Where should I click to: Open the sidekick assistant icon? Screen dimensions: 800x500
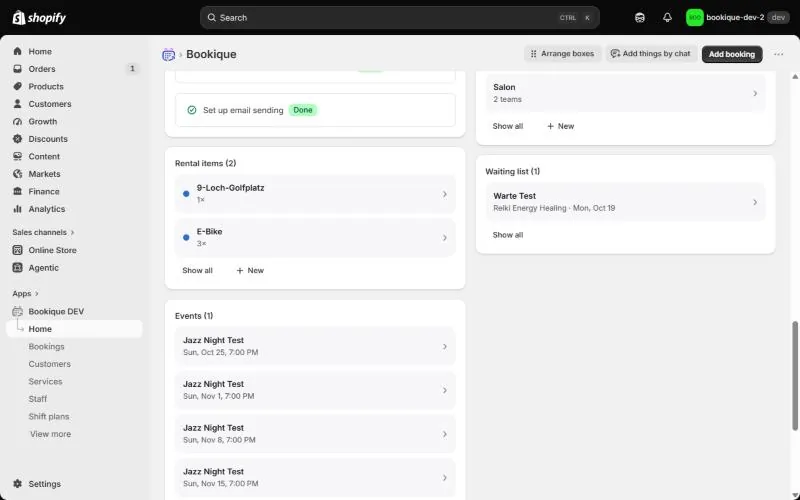pos(640,18)
